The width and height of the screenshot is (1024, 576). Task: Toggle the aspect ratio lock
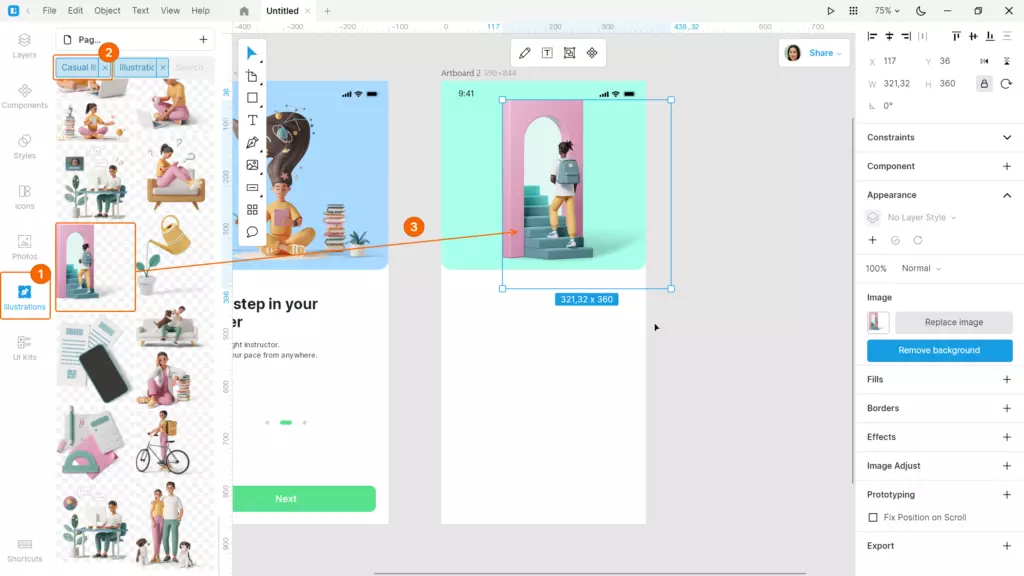tap(984, 84)
